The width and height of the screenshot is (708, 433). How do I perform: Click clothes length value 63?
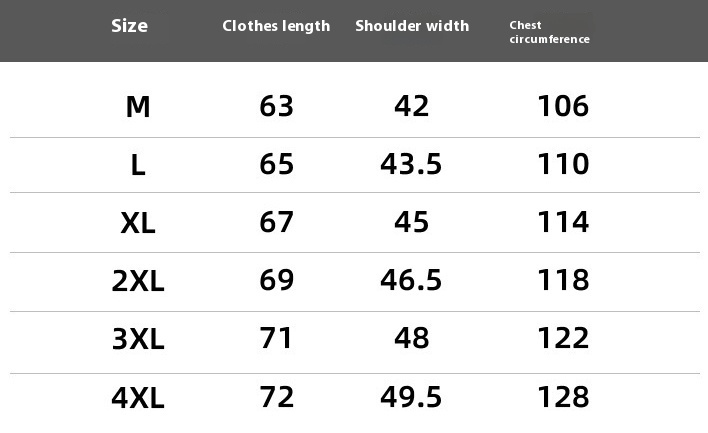tap(276, 106)
